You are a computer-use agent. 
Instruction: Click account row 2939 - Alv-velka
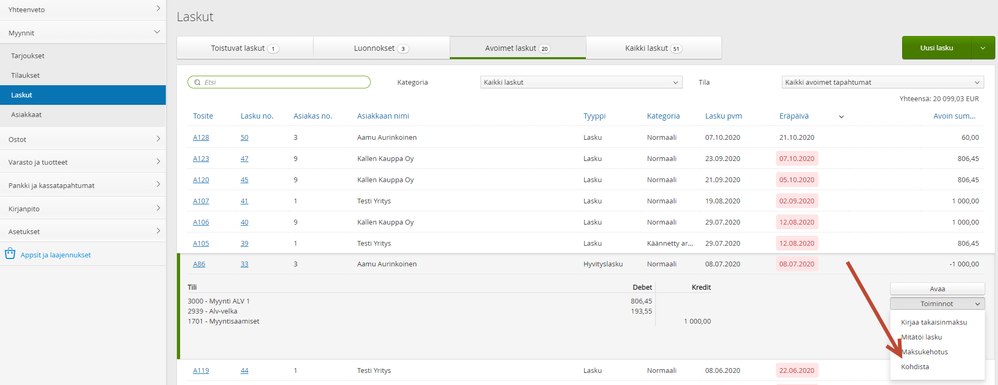[x=213, y=311]
